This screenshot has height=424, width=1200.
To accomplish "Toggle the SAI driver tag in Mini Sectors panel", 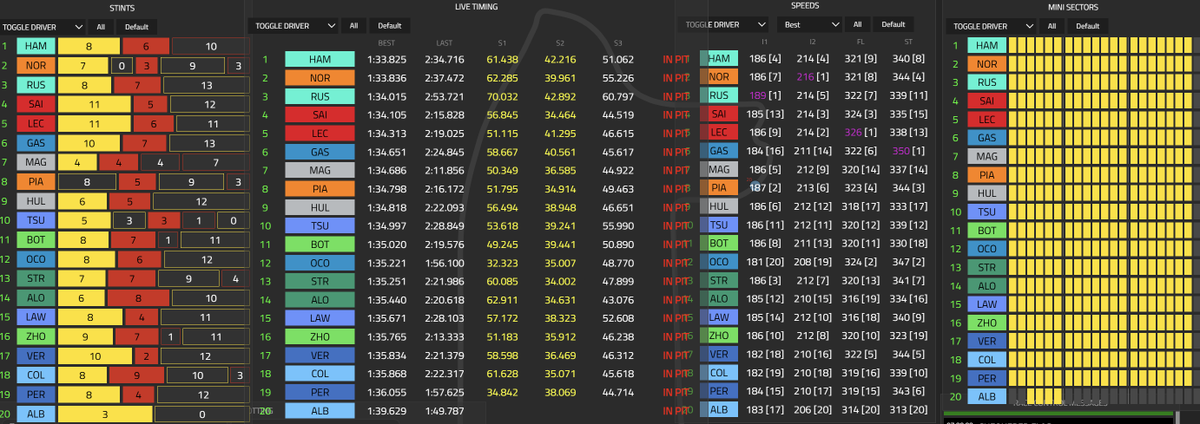I will click(986, 101).
